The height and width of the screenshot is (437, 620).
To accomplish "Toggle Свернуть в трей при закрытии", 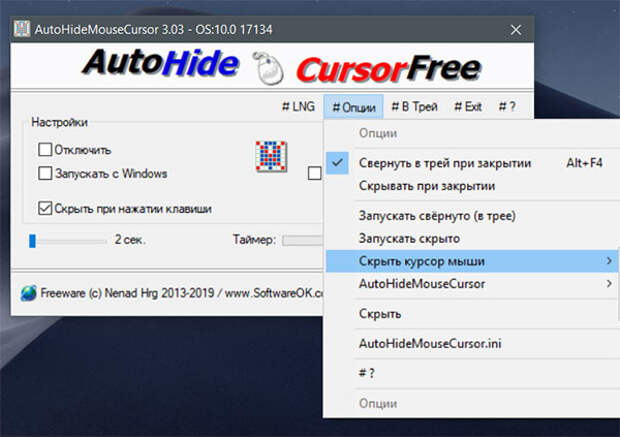I will pos(472,163).
